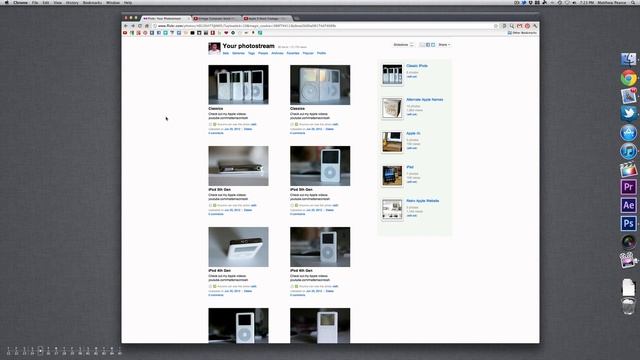
Task: Open Finder from the Dock
Action: point(629,60)
